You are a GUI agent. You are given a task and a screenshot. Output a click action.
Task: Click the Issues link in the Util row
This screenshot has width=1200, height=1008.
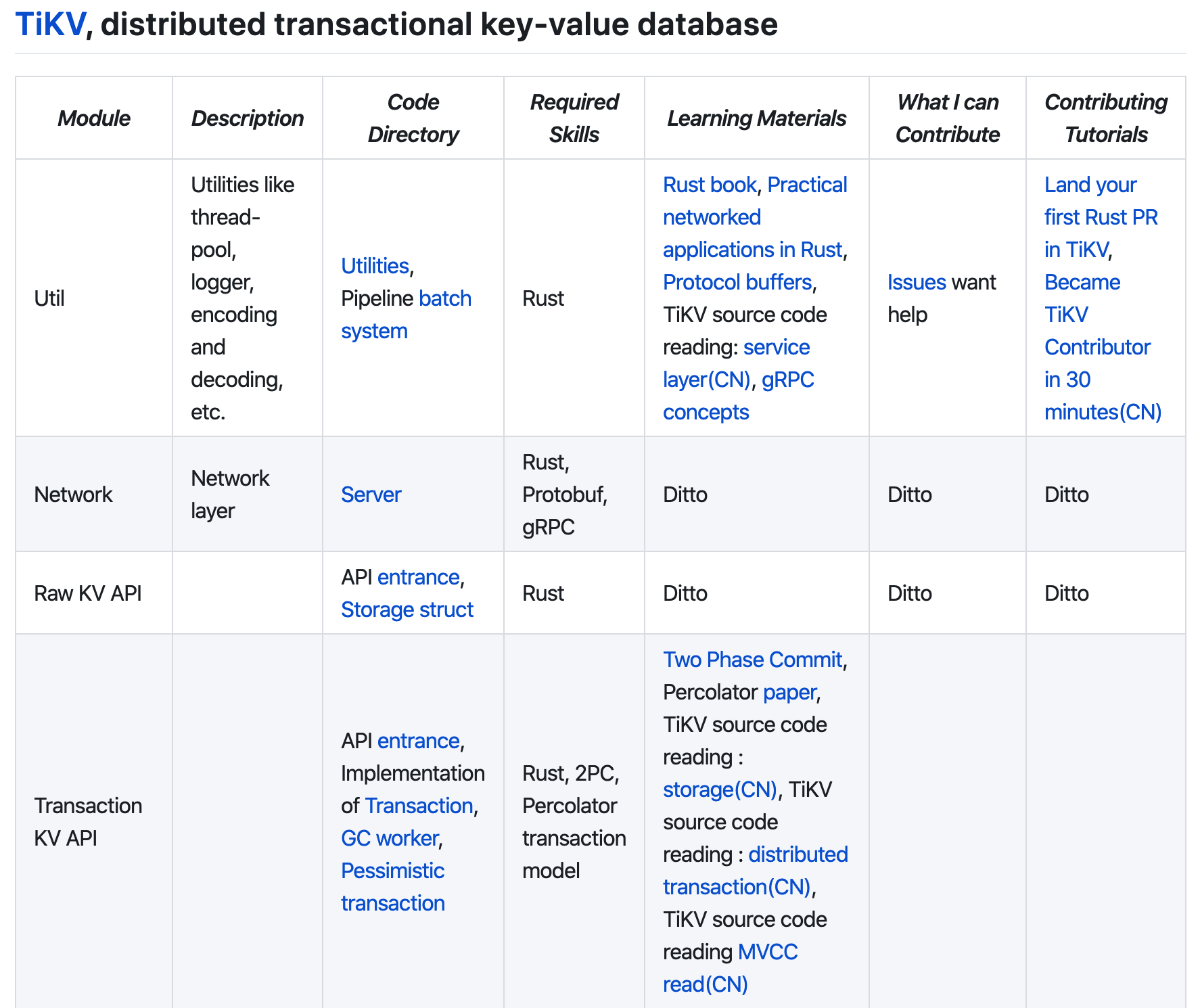pyautogui.click(x=916, y=282)
